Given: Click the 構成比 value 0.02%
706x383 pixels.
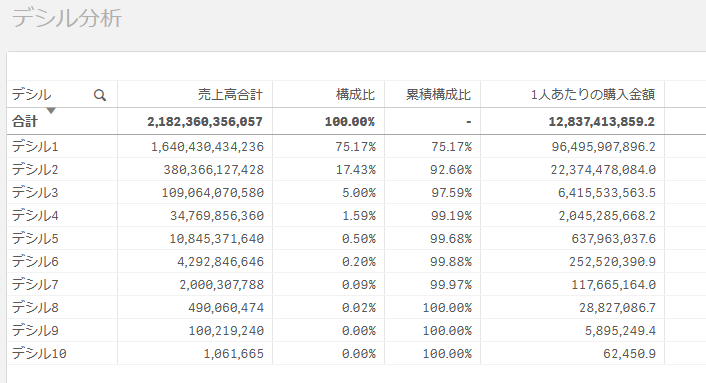Looking at the screenshot, I should (359, 308).
